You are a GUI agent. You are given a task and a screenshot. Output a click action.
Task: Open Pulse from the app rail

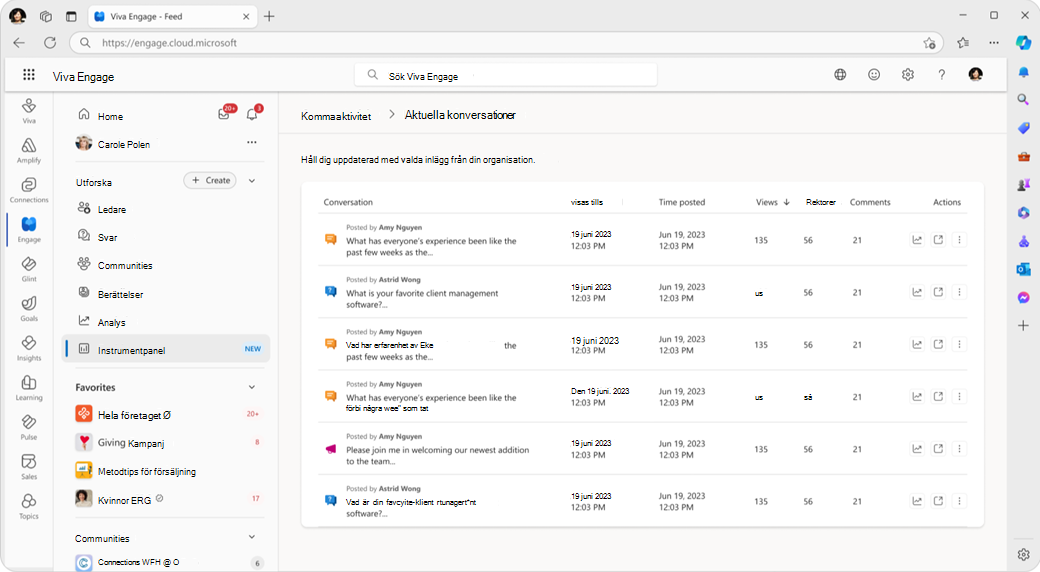coord(29,427)
